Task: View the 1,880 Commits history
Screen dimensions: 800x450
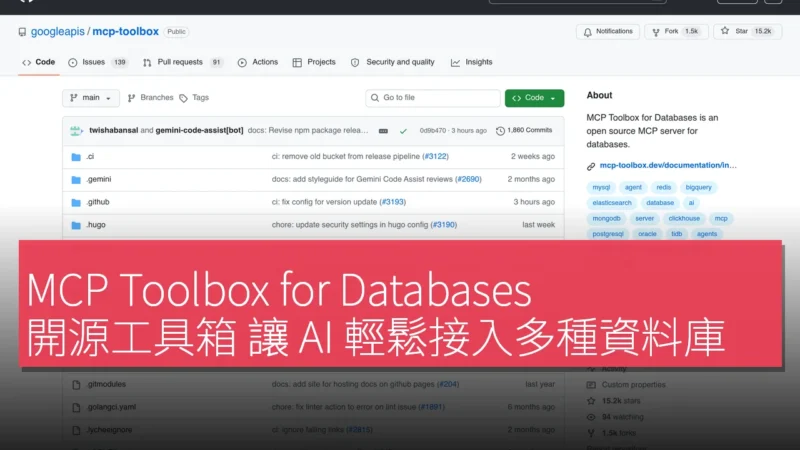Action: [x=524, y=131]
